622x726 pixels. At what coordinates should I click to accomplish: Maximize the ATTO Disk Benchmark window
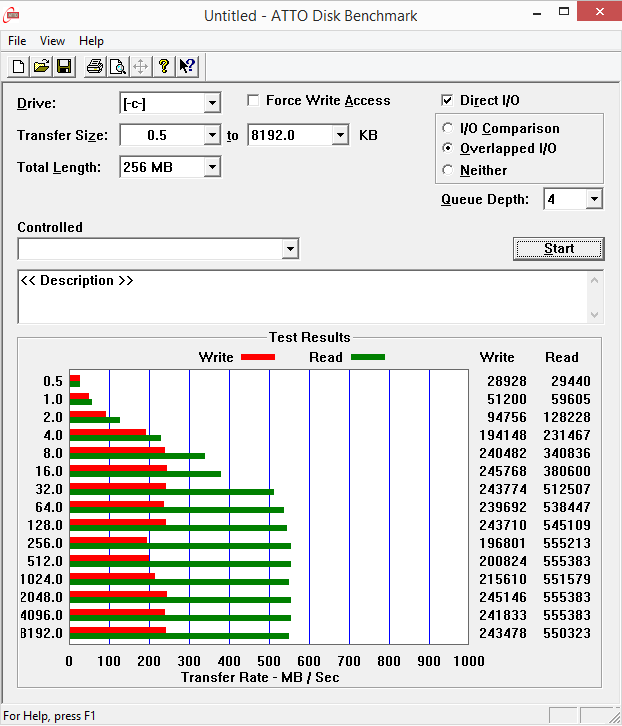[x=564, y=13]
